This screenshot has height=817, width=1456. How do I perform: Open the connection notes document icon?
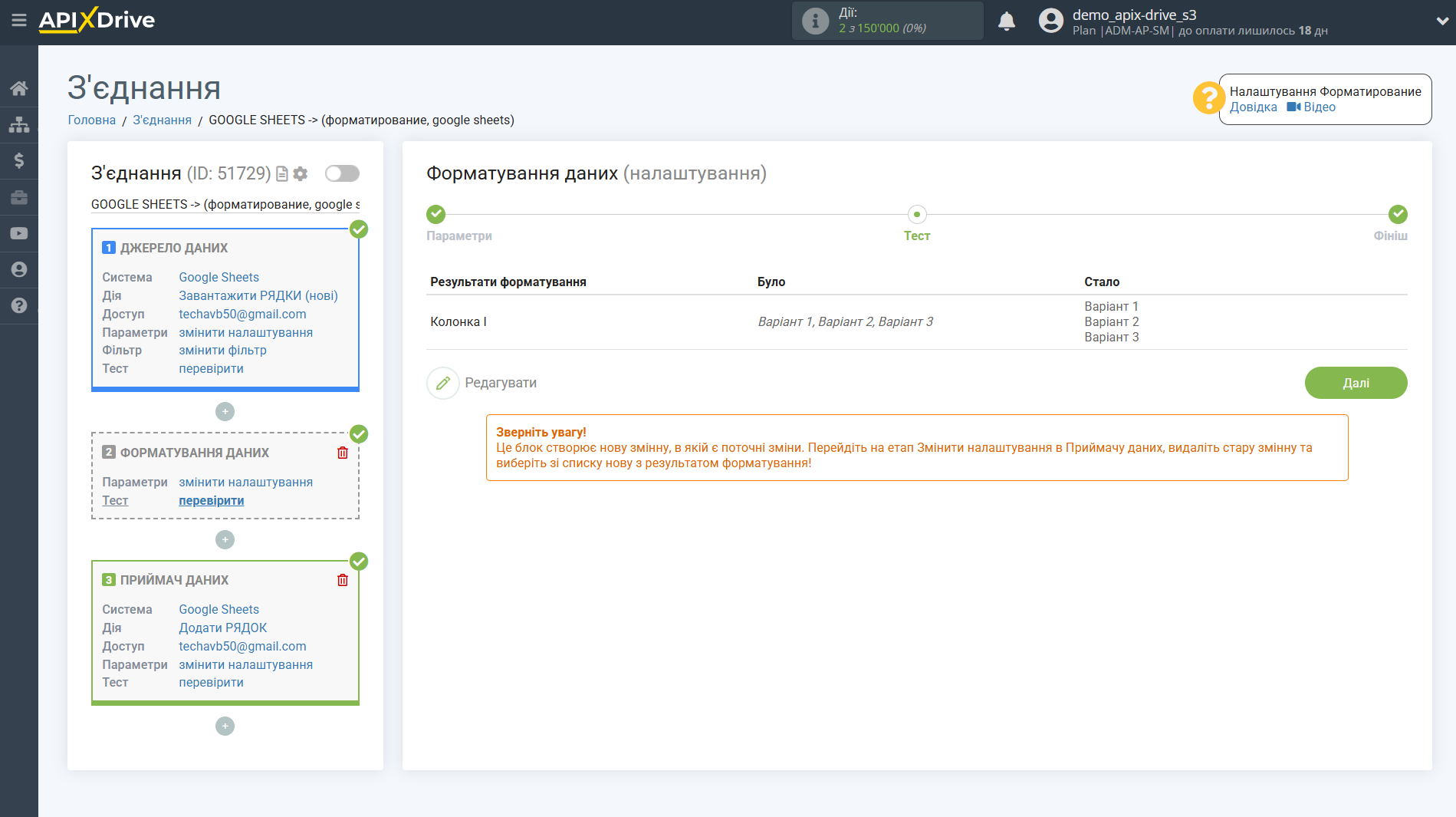click(282, 174)
